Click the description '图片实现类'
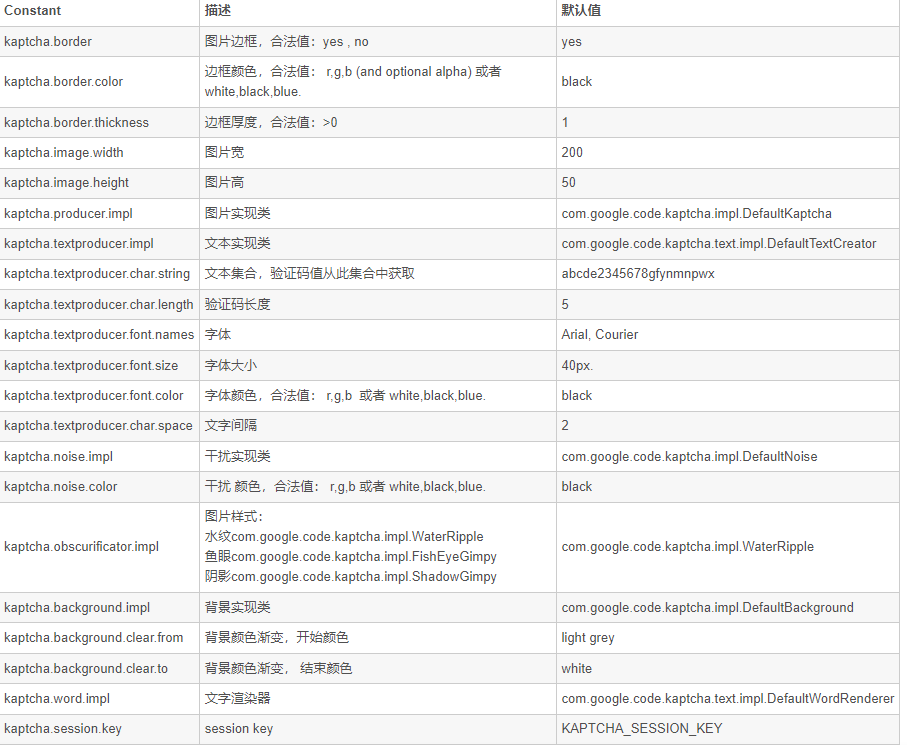907x745 pixels. click(237, 213)
